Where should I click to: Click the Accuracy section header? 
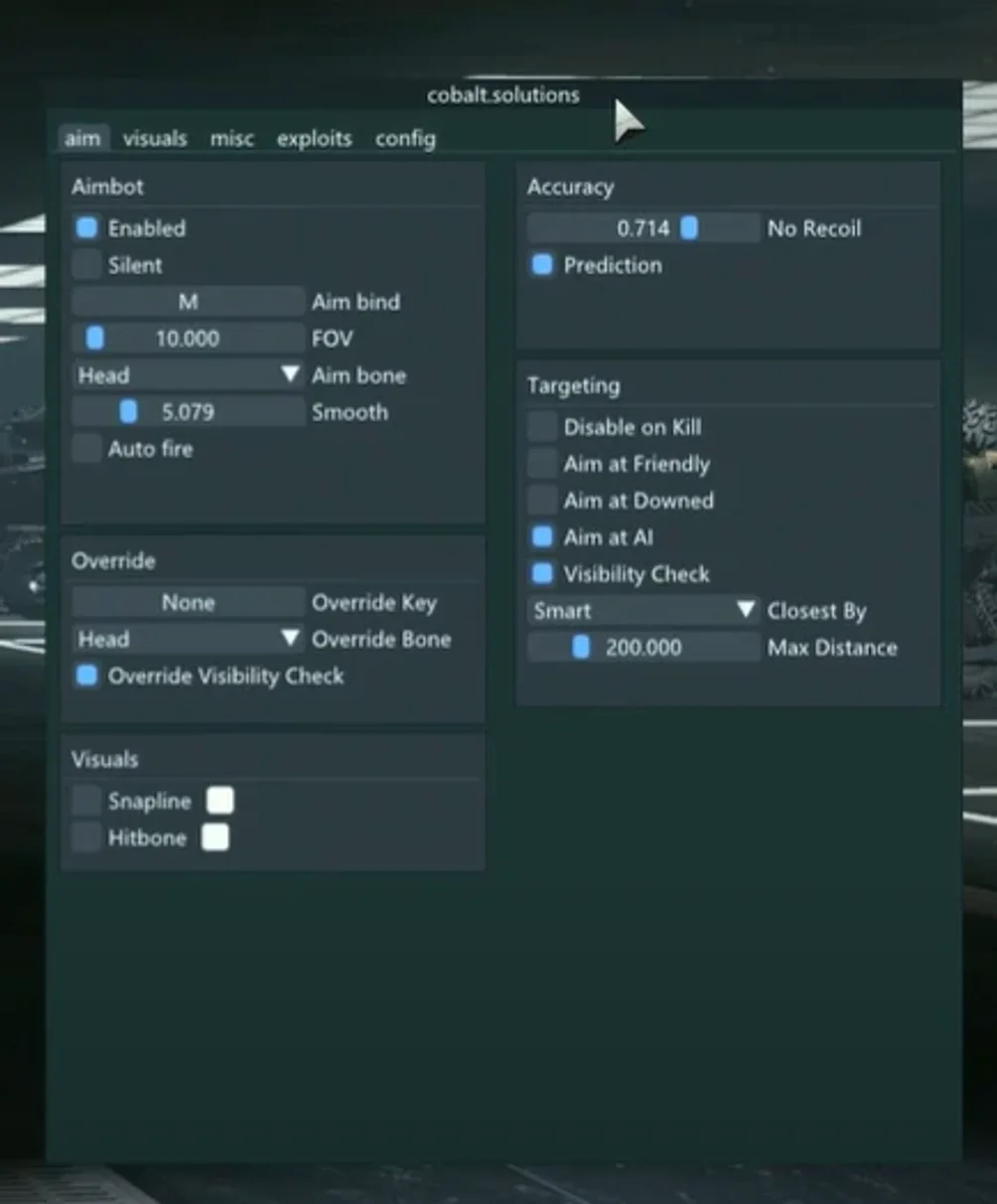[570, 187]
